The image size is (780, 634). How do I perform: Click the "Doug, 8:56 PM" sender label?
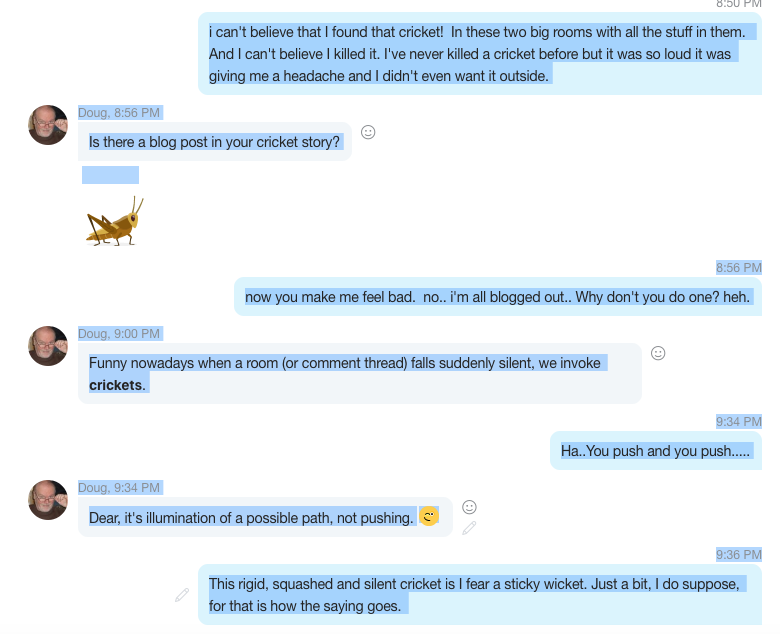pyautogui.click(x=119, y=112)
